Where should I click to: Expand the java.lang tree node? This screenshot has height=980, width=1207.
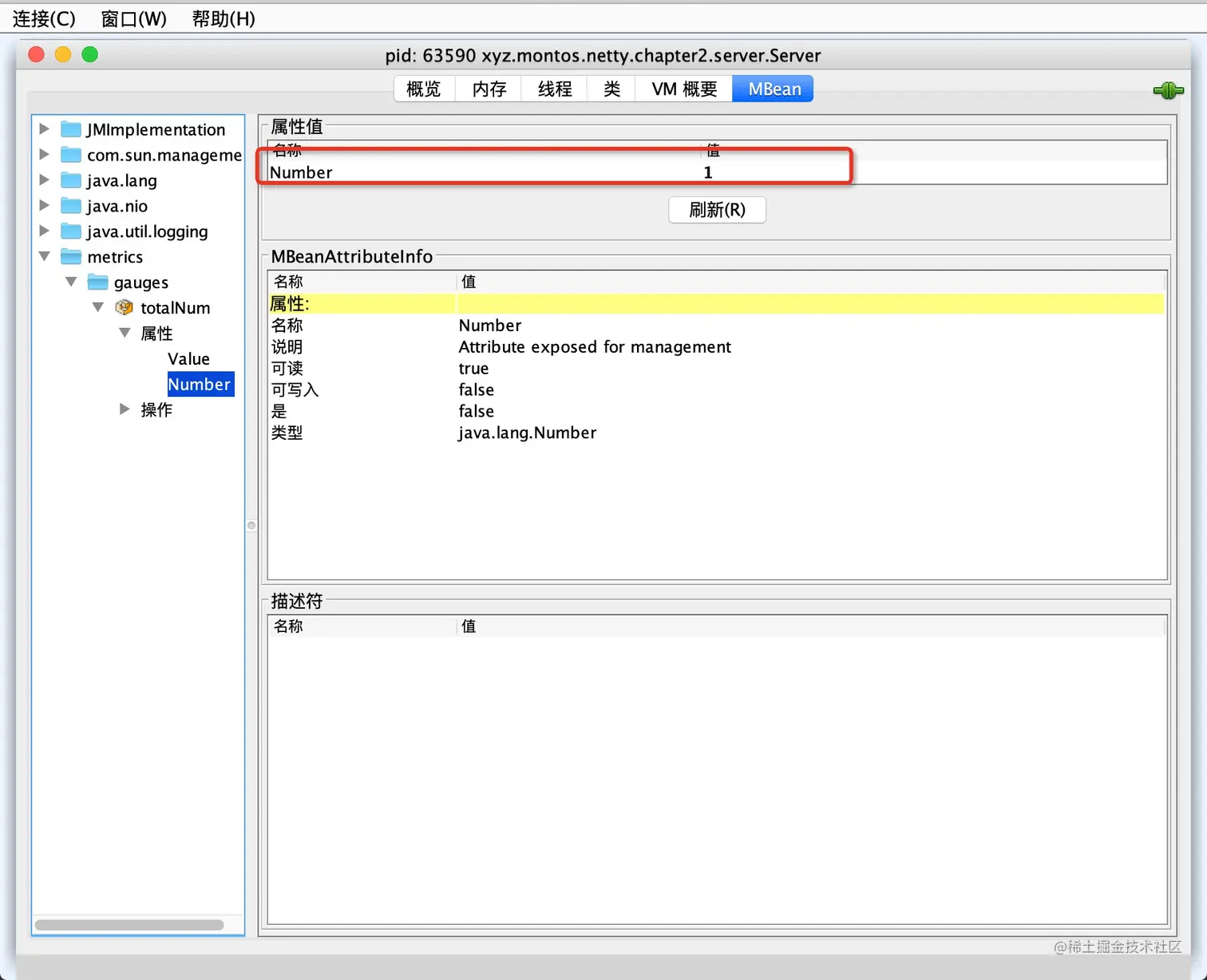(x=45, y=180)
